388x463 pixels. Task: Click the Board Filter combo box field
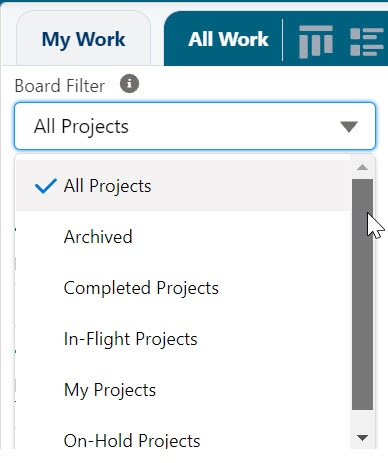(195, 126)
